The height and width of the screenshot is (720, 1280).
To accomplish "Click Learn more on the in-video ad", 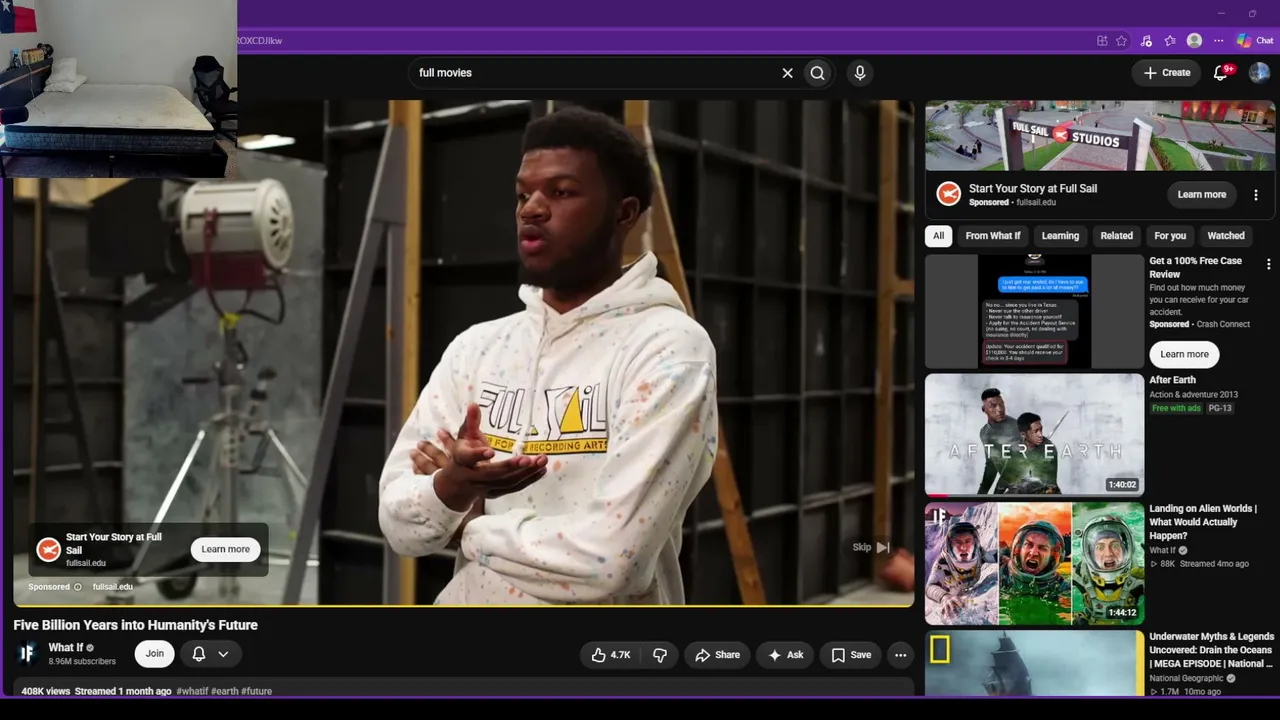I will pos(226,549).
